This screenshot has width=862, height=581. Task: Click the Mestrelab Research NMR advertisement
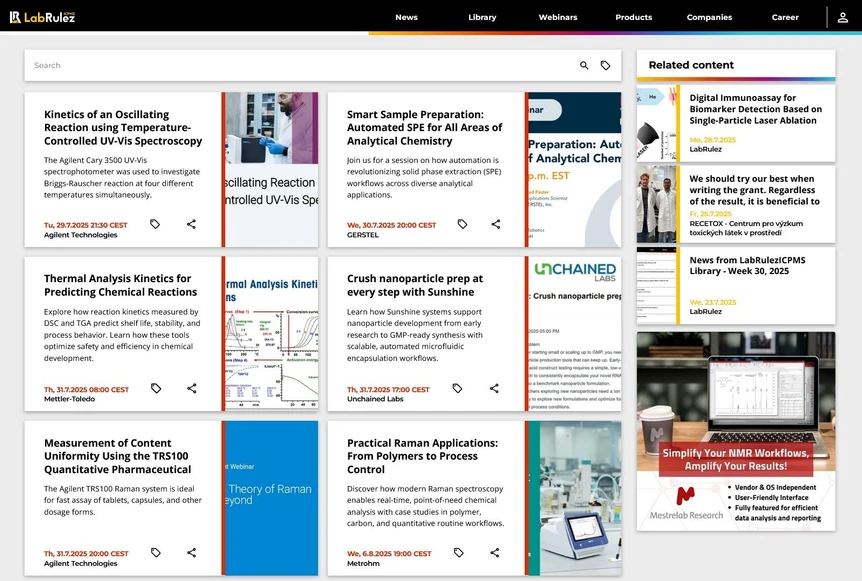[736, 431]
